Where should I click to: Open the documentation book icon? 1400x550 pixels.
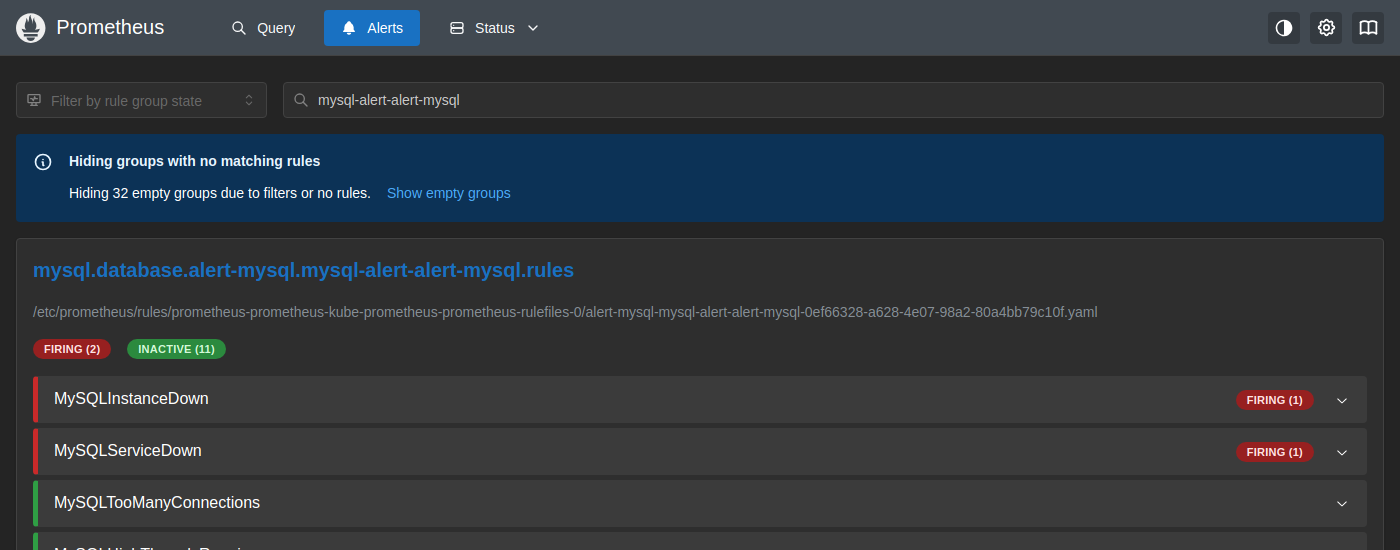(1368, 28)
